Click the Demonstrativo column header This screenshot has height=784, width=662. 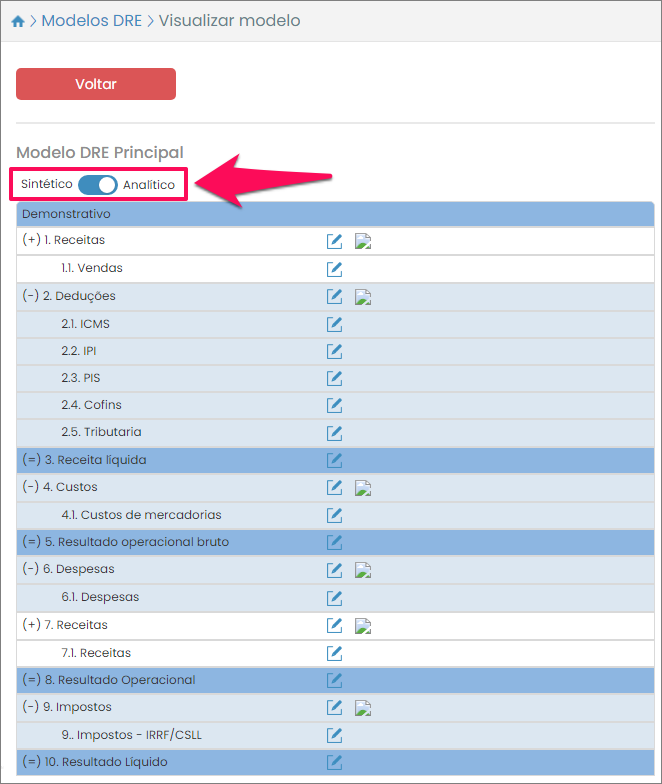(66, 214)
